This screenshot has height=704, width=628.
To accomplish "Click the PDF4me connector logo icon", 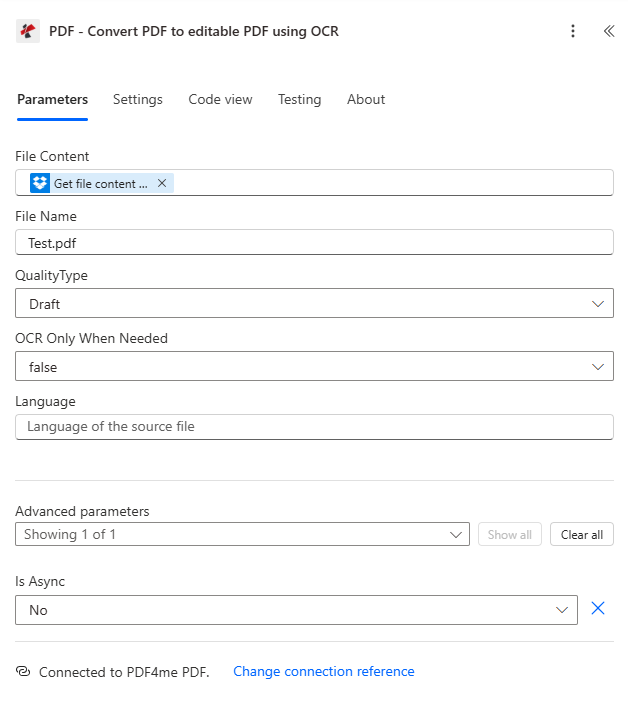I will tap(28, 31).
